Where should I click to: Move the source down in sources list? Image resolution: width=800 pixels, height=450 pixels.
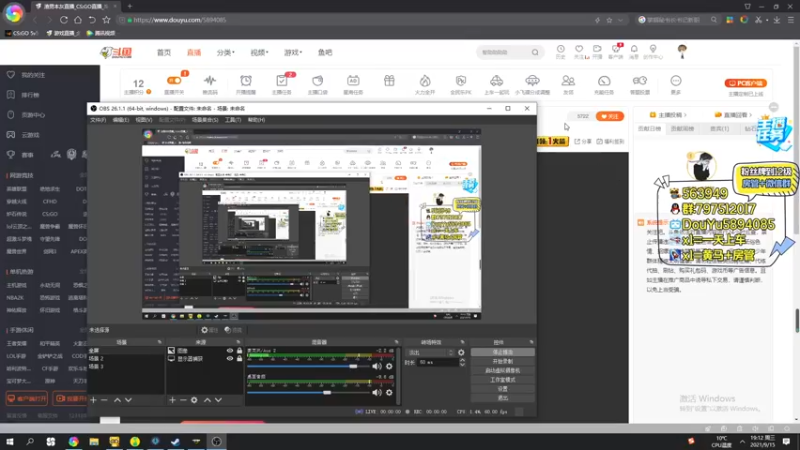218,400
